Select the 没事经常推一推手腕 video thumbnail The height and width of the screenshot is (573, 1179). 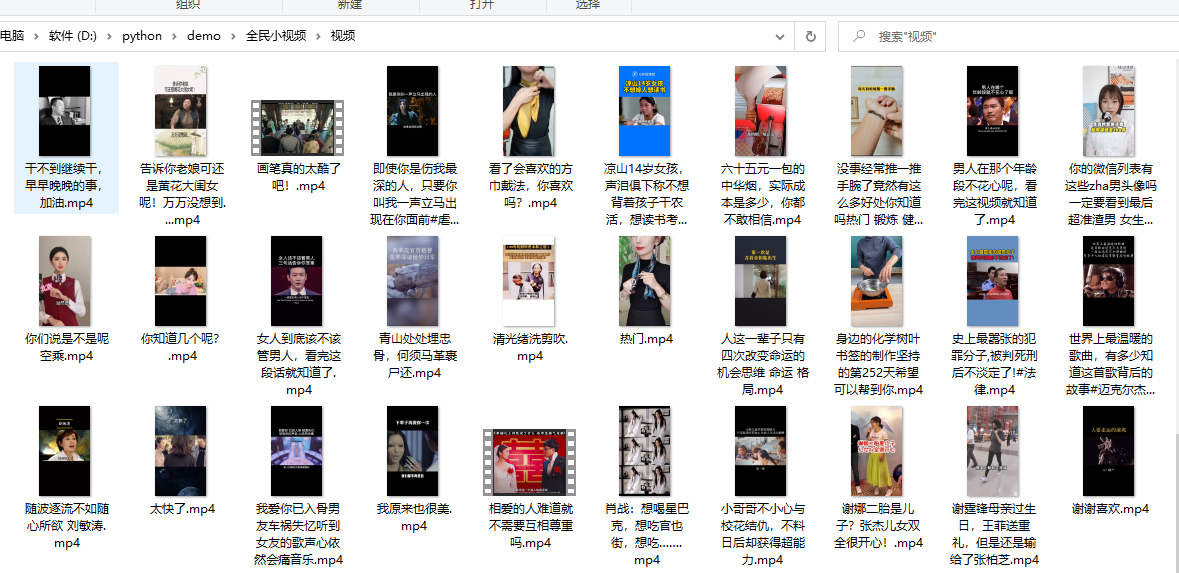click(877, 111)
